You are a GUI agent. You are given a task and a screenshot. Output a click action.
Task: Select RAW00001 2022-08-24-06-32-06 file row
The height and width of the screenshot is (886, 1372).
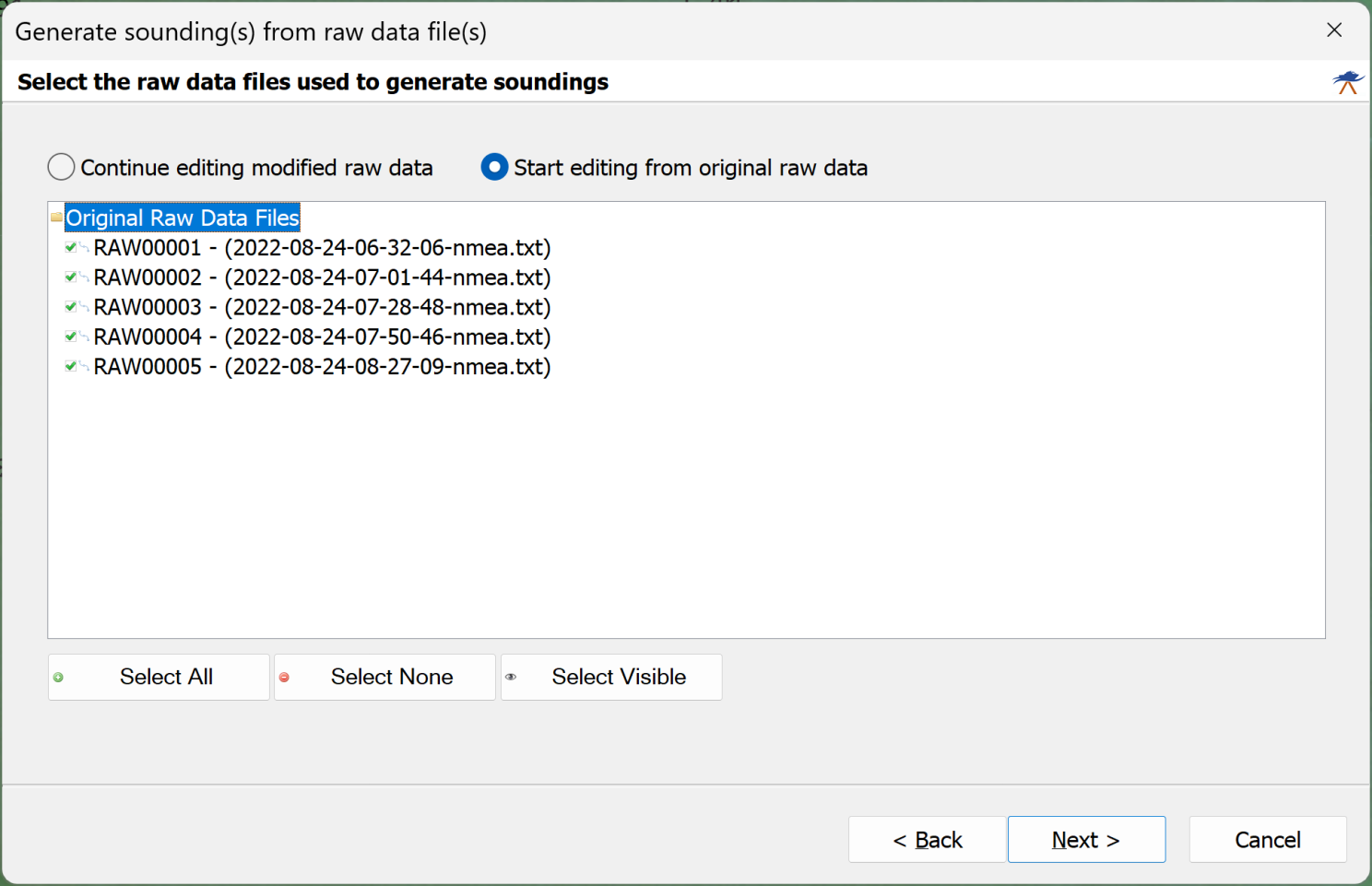[x=322, y=247]
